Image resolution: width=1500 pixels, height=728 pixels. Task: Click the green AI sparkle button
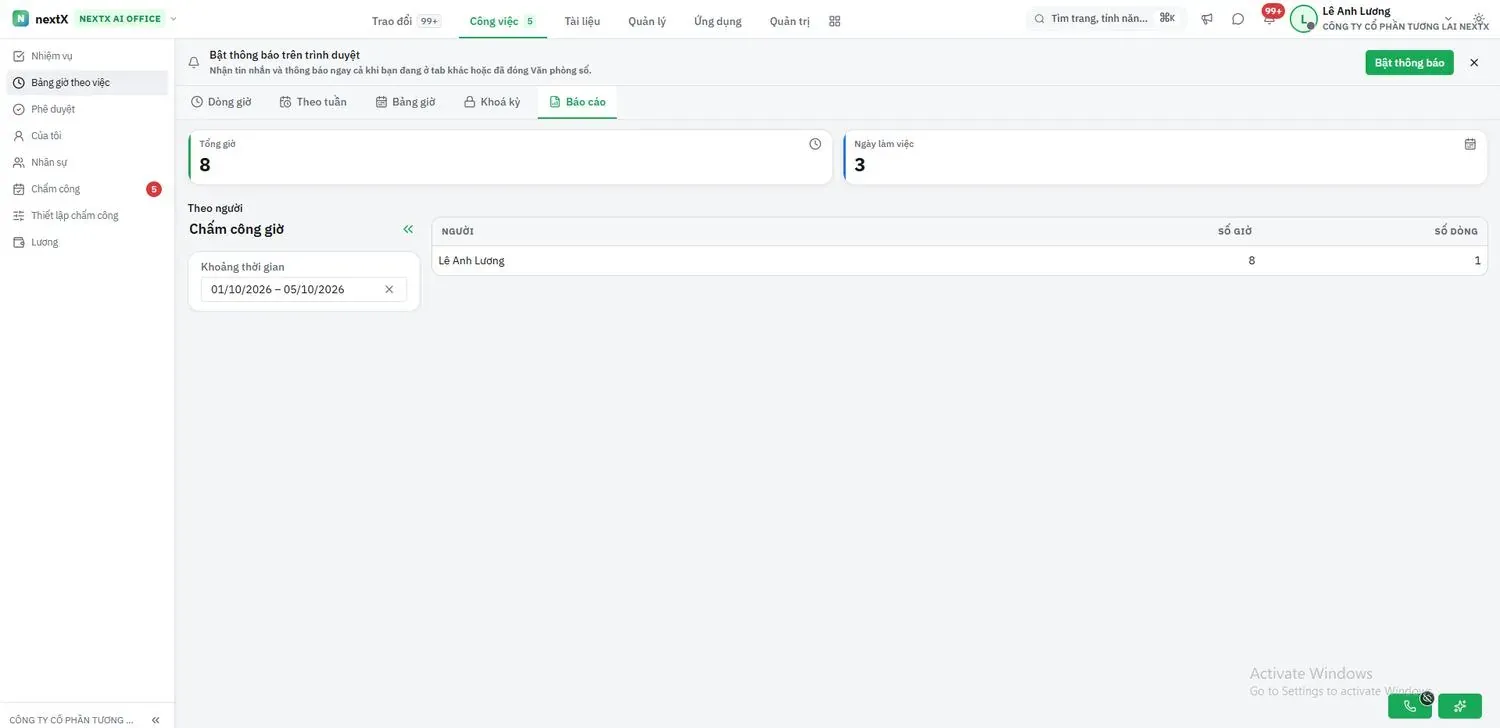(x=1460, y=706)
